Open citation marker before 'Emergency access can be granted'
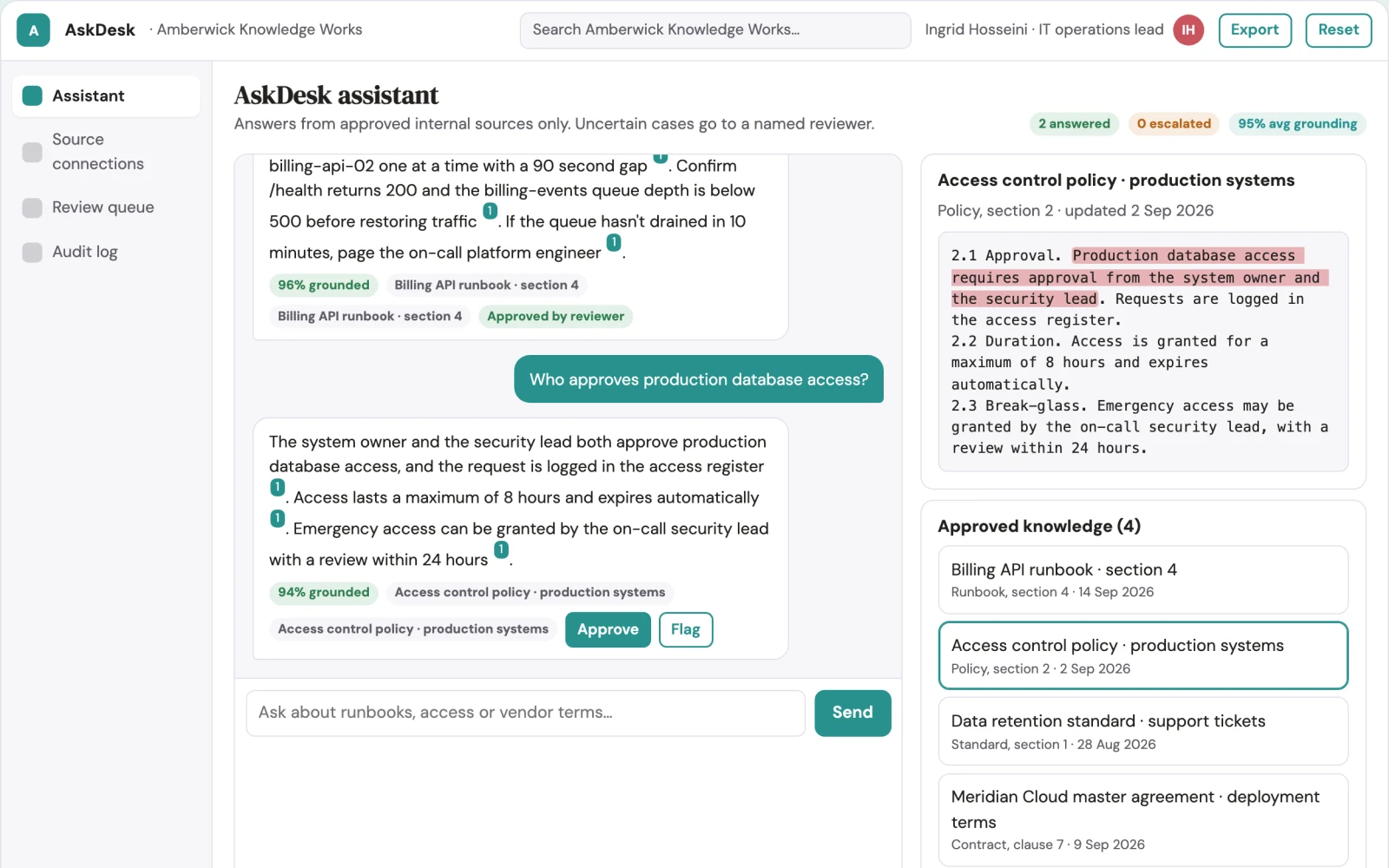The image size is (1389, 868). pyautogui.click(x=277, y=518)
